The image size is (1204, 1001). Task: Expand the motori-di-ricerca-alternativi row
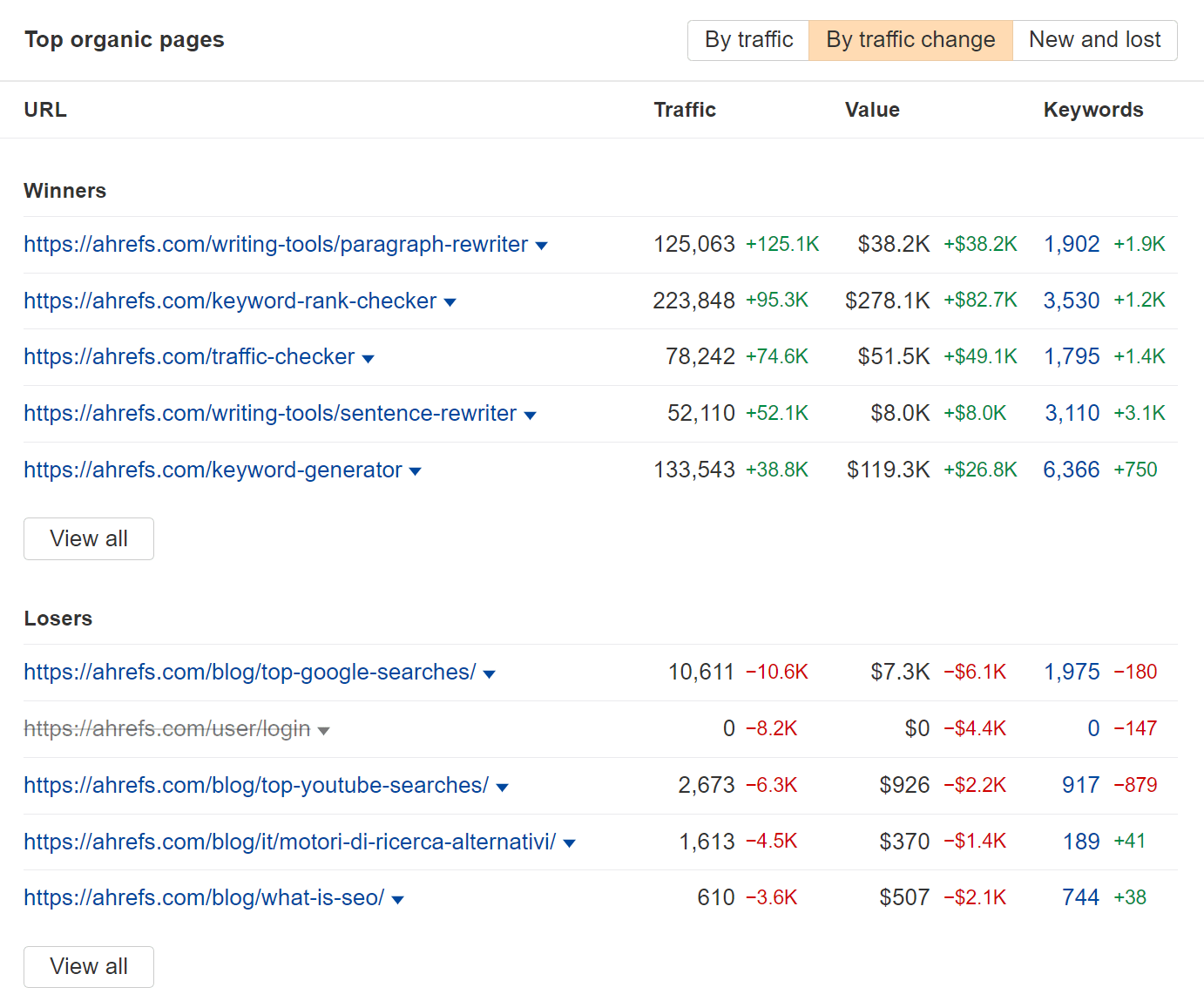(568, 842)
